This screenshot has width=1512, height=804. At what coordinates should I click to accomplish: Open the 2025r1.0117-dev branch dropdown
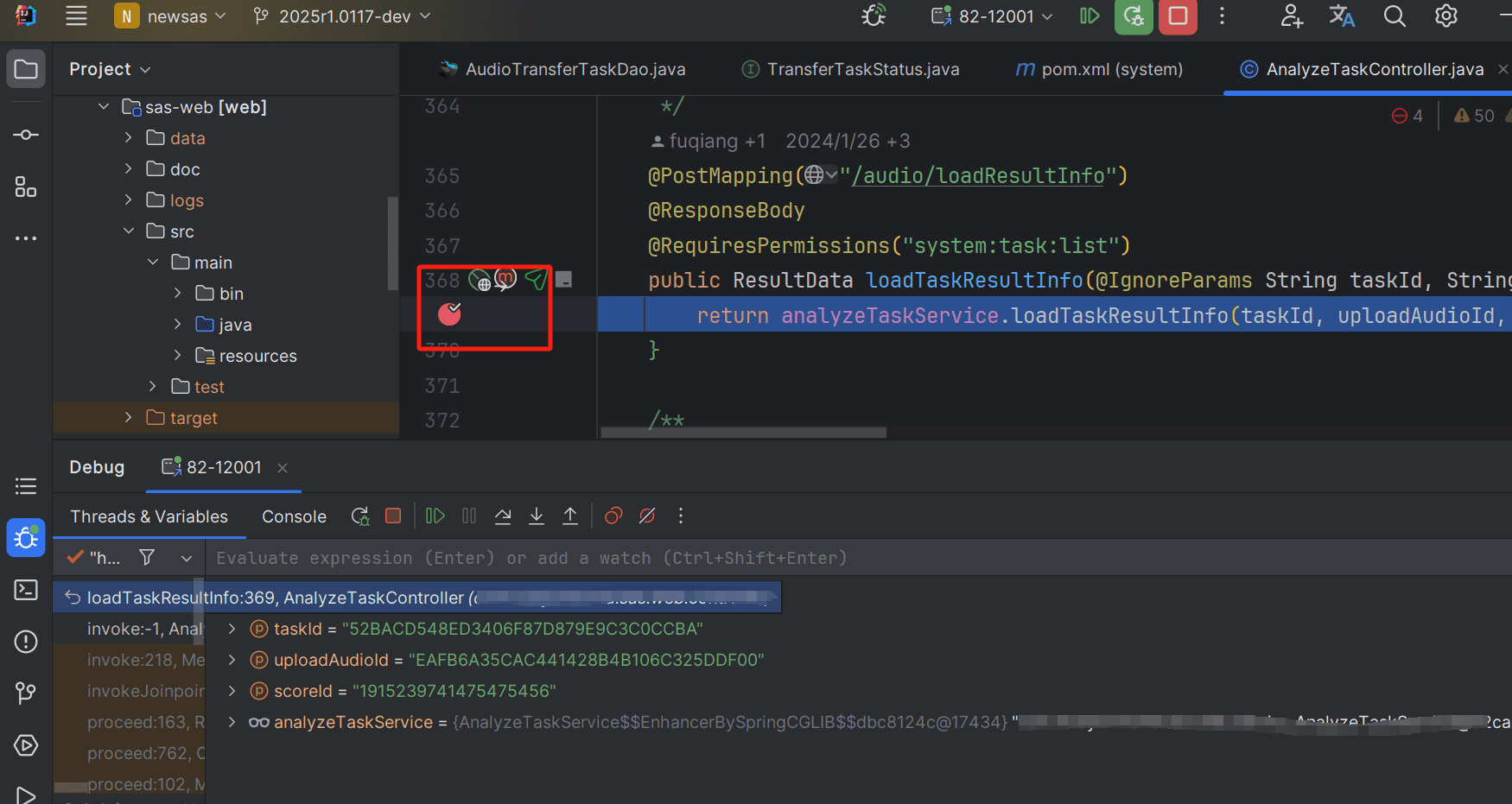(x=342, y=16)
